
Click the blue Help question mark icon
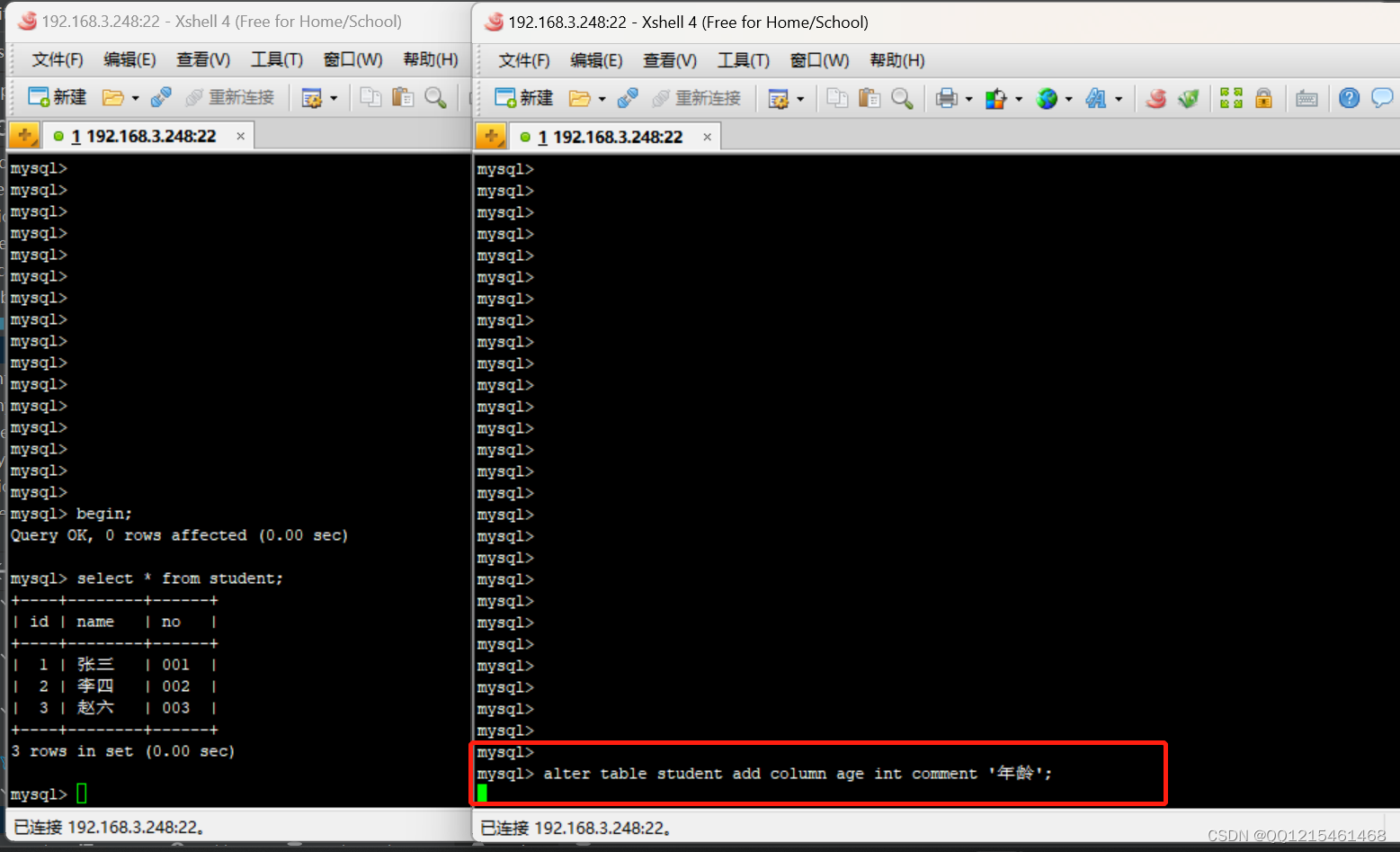click(x=1349, y=98)
